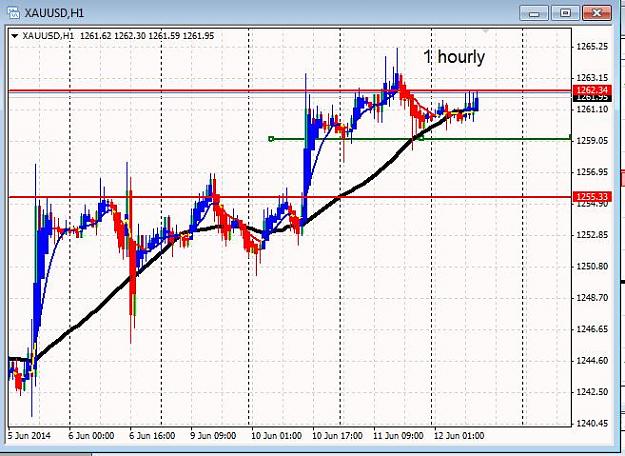This screenshot has height=456, width=625.
Task: Click the '6 Jun 00:00' time axis label
Action: [91, 436]
